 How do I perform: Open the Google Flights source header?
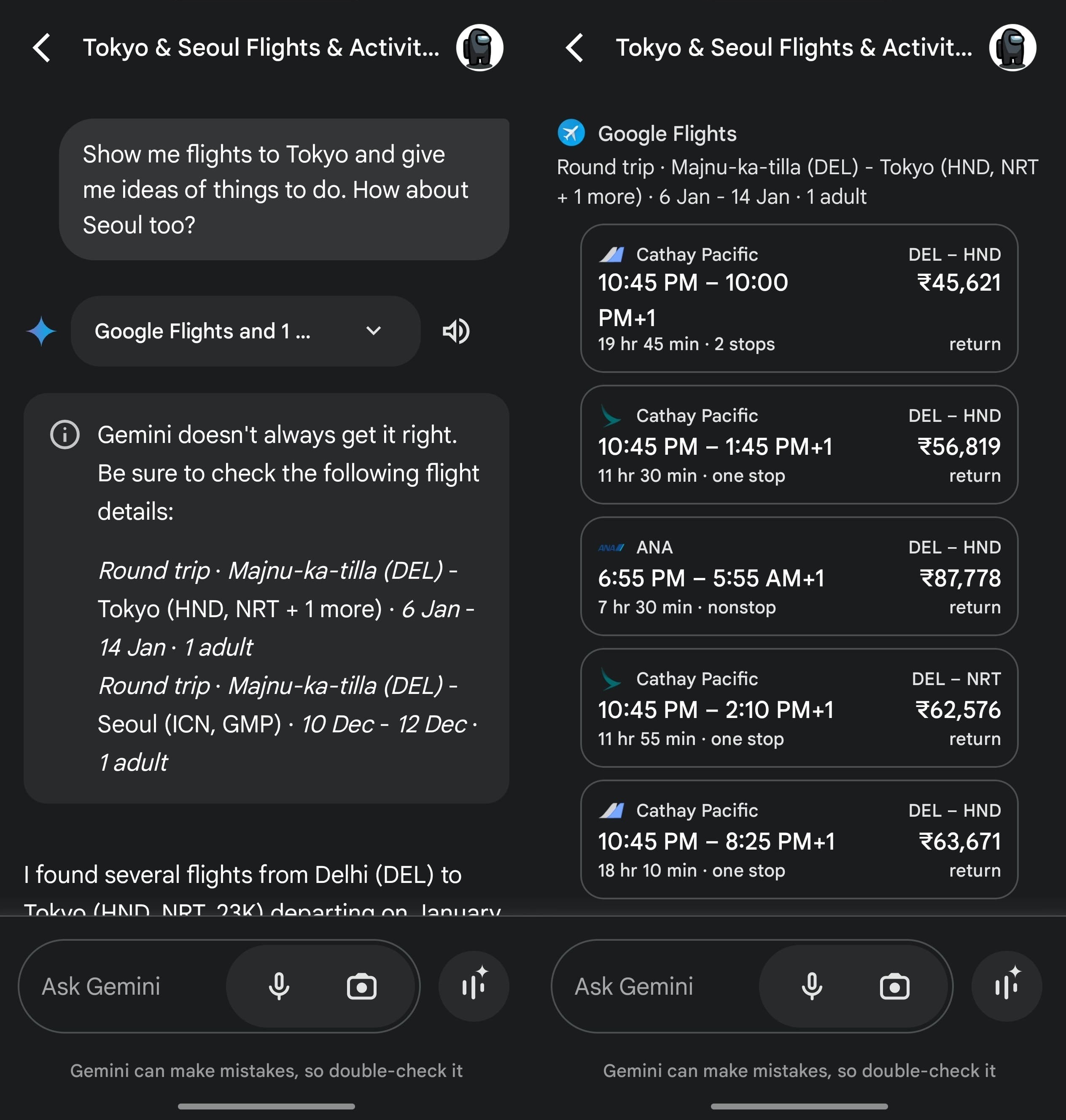[667, 134]
